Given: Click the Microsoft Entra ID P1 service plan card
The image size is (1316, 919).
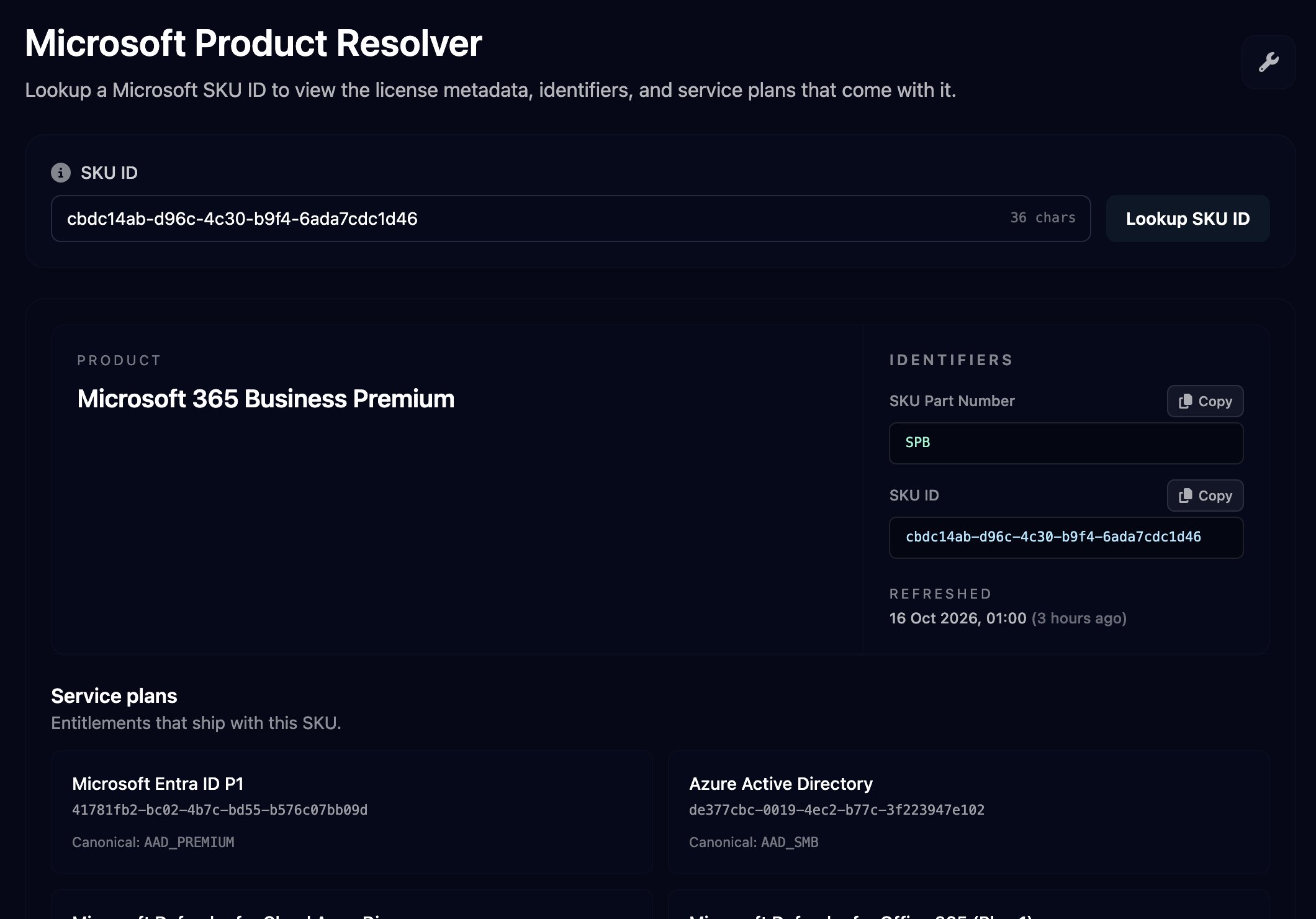Looking at the screenshot, I should pyautogui.click(x=351, y=812).
